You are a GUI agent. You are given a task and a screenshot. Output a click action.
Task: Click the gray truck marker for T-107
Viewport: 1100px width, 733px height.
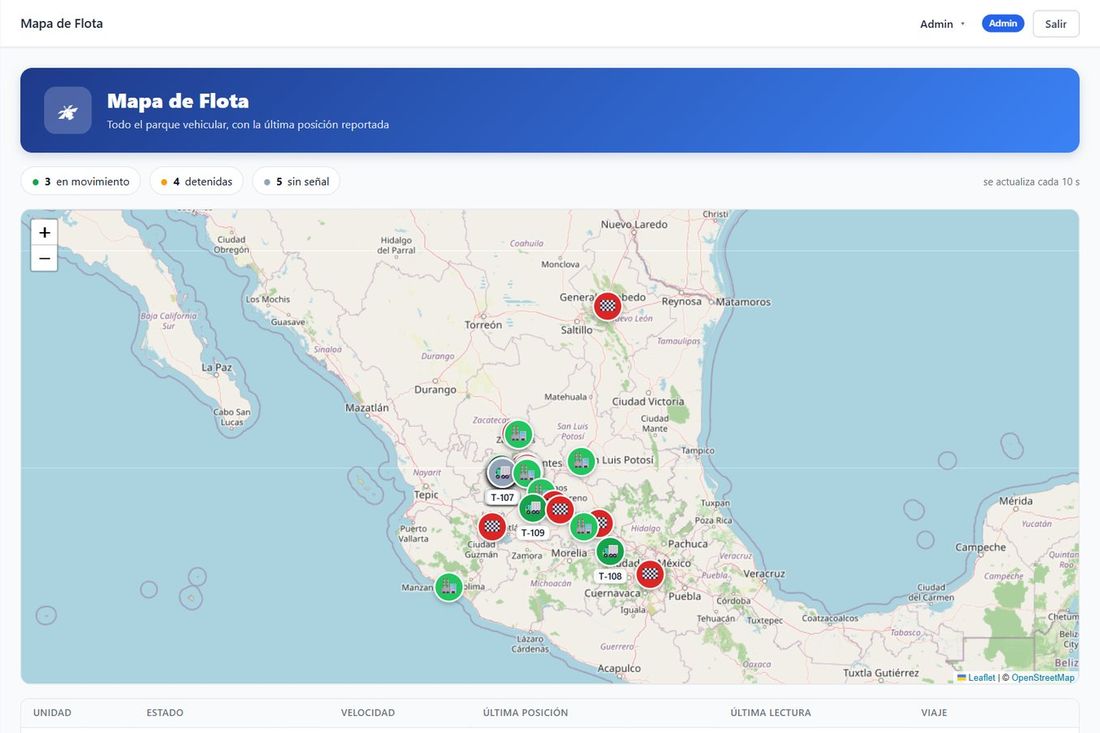(502, 472)
